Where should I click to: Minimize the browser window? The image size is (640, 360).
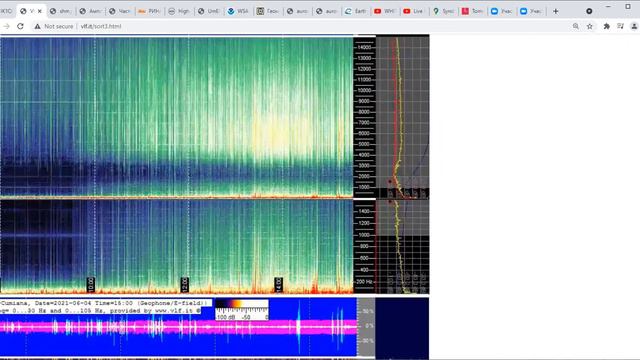(x=609, y=7)
